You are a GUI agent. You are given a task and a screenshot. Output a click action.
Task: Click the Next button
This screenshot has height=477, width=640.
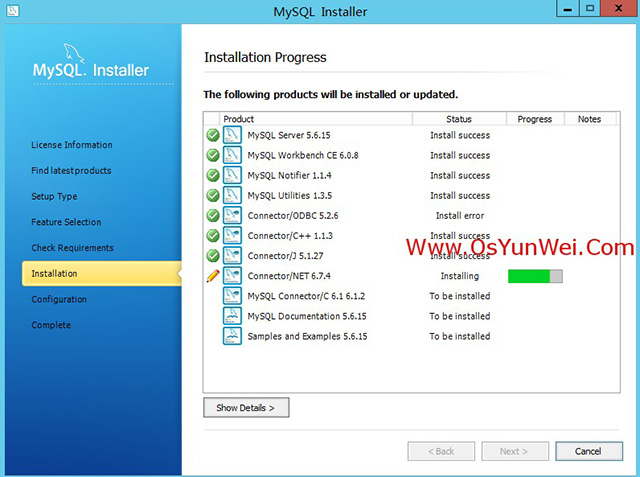(514, 451)
